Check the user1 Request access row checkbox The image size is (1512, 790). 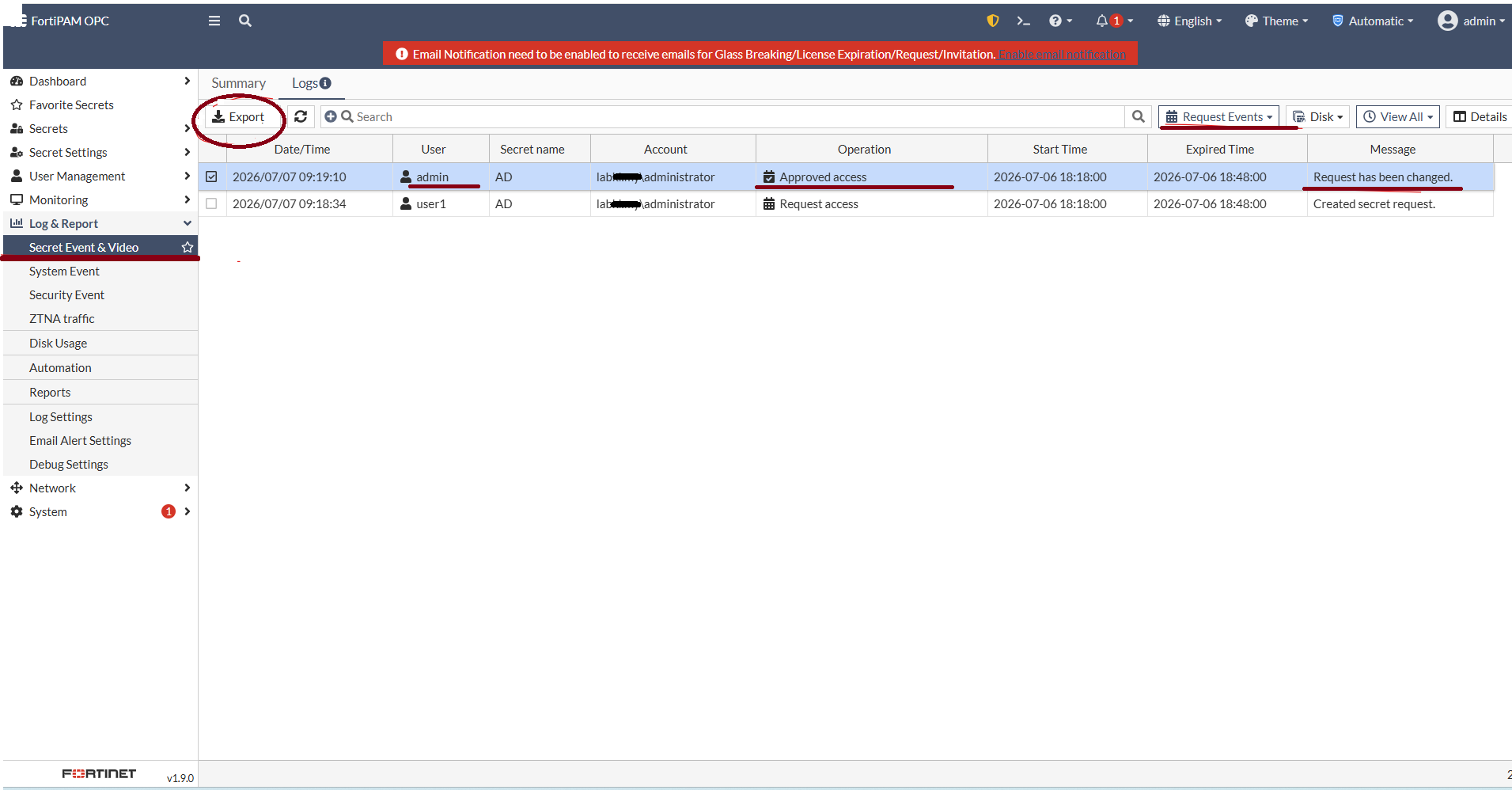point(211,203)
